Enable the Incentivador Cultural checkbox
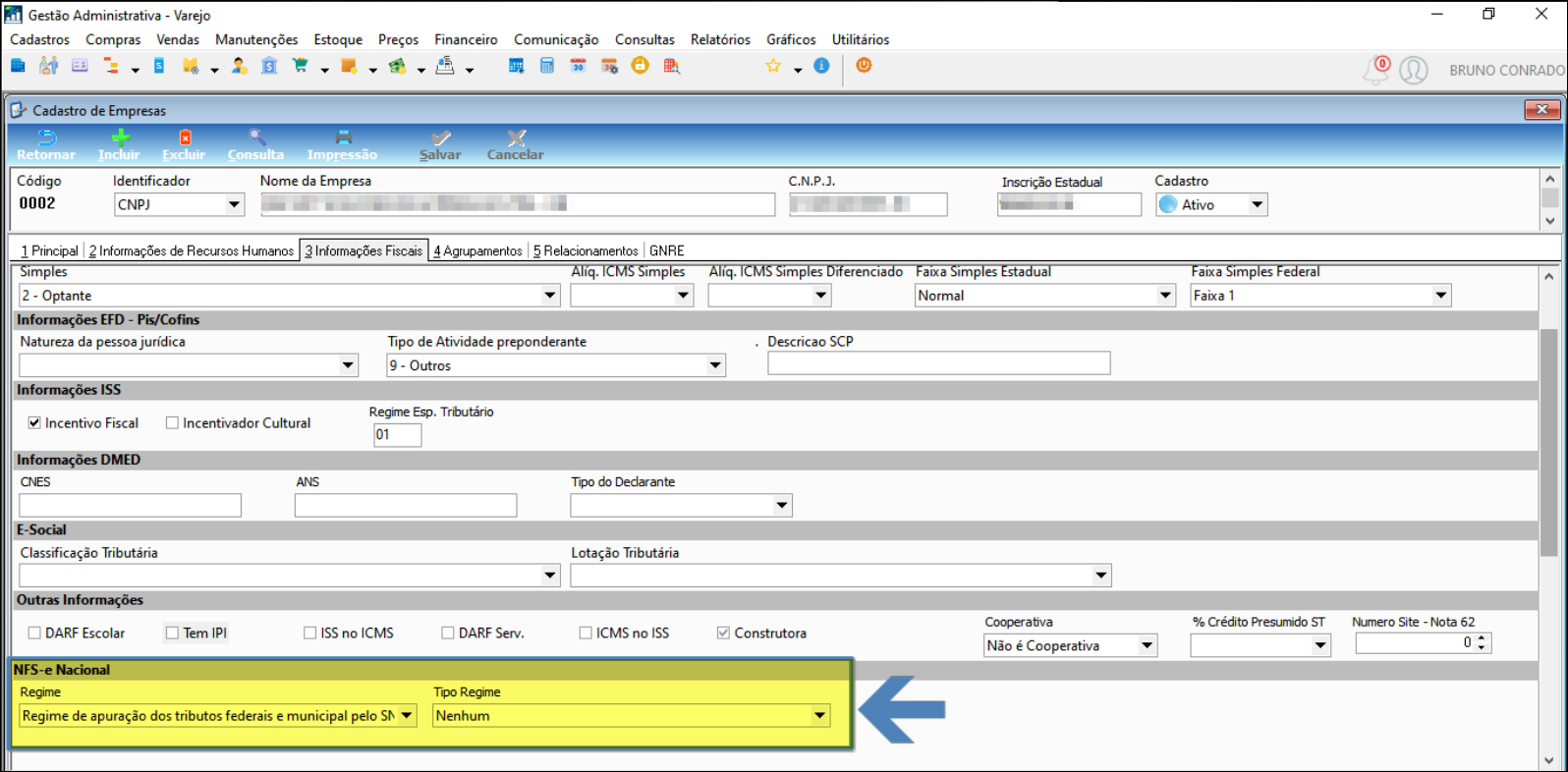 (x=172, y=423)
